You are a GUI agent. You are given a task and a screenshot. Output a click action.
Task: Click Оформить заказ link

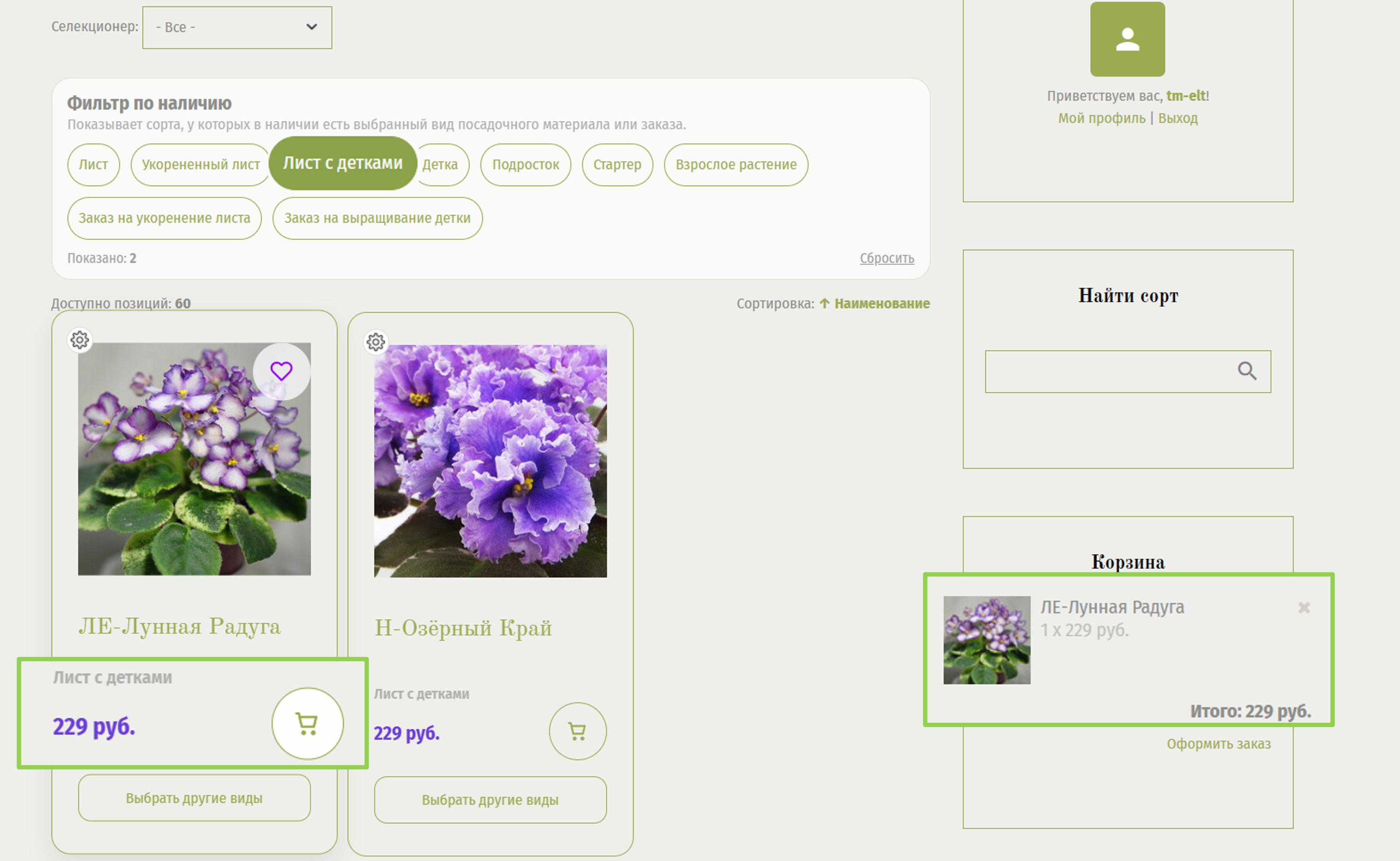pyautogui.click(x=1218, y=744)
